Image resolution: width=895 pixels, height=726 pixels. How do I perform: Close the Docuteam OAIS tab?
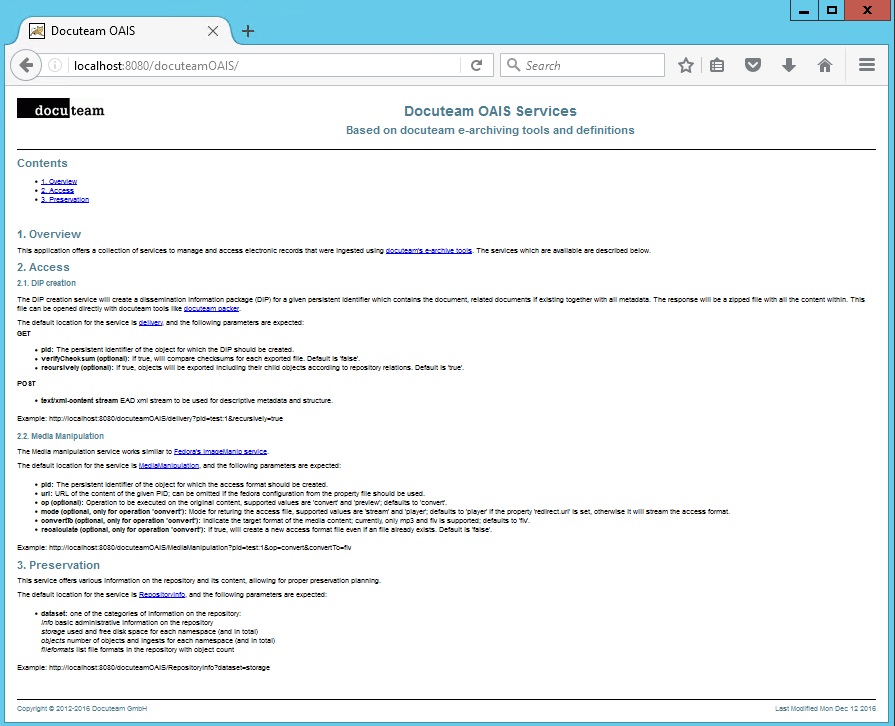pos(213,31)
